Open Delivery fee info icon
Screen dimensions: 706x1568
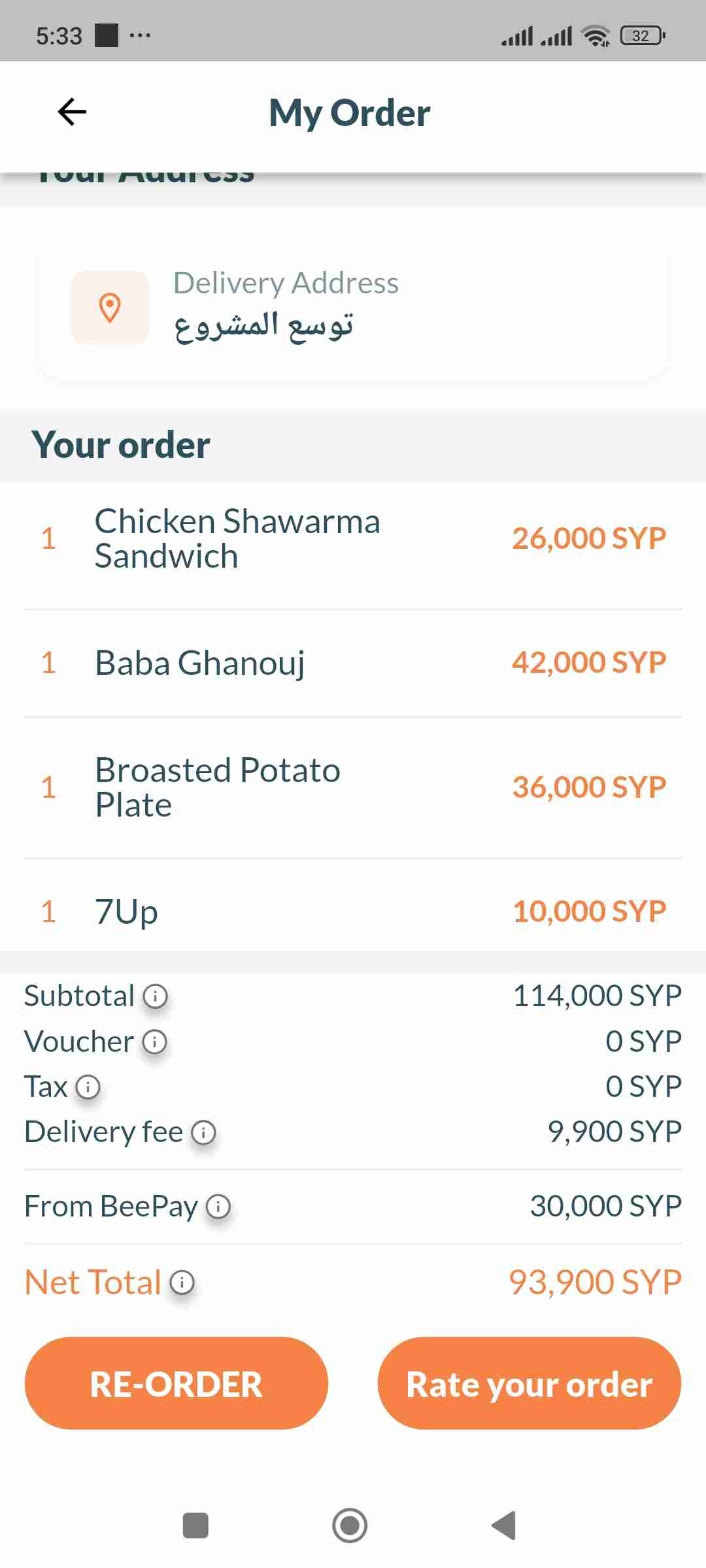[x=203, y=1132]
